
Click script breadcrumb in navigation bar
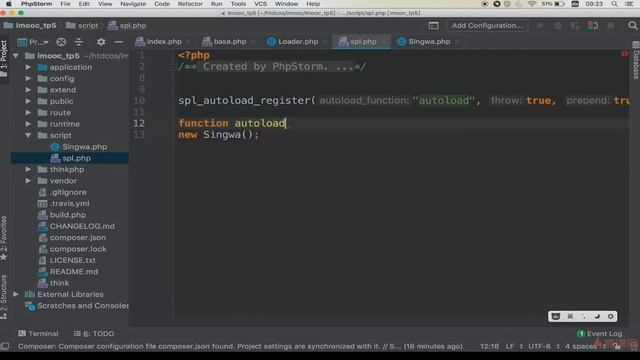pyautogui.click(x=82, y=25)
